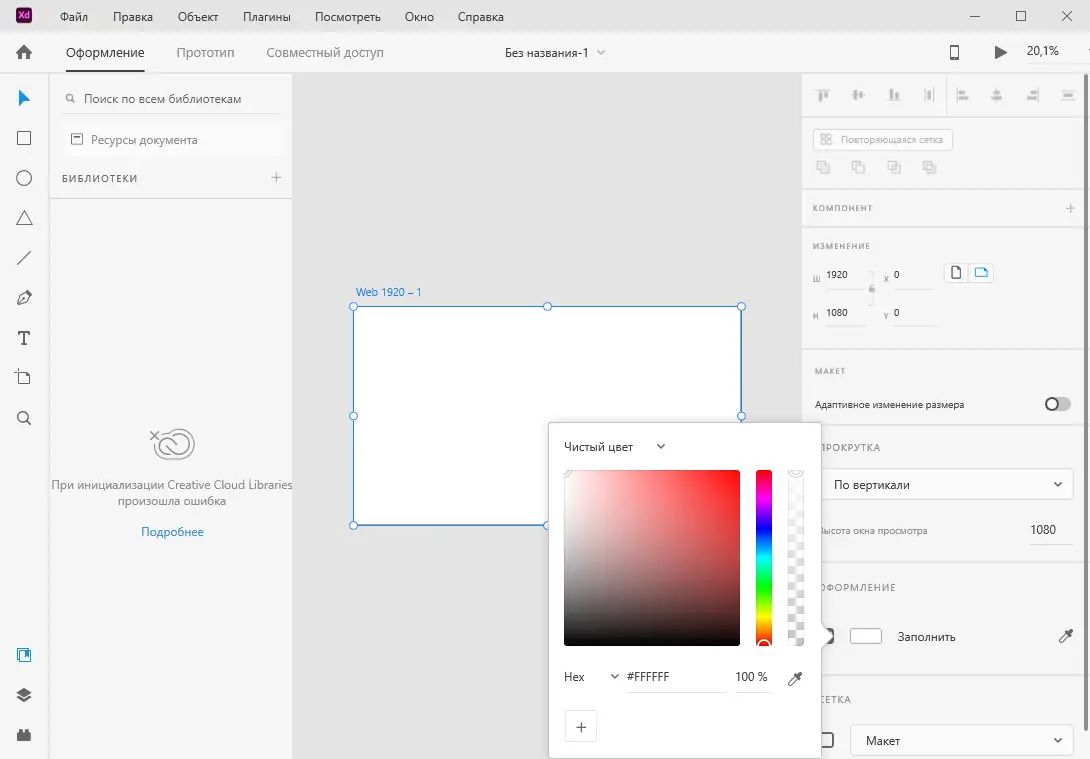The image size is (1090, 759).
Task: Select the Pen tool
Action: tap(24, 298)
